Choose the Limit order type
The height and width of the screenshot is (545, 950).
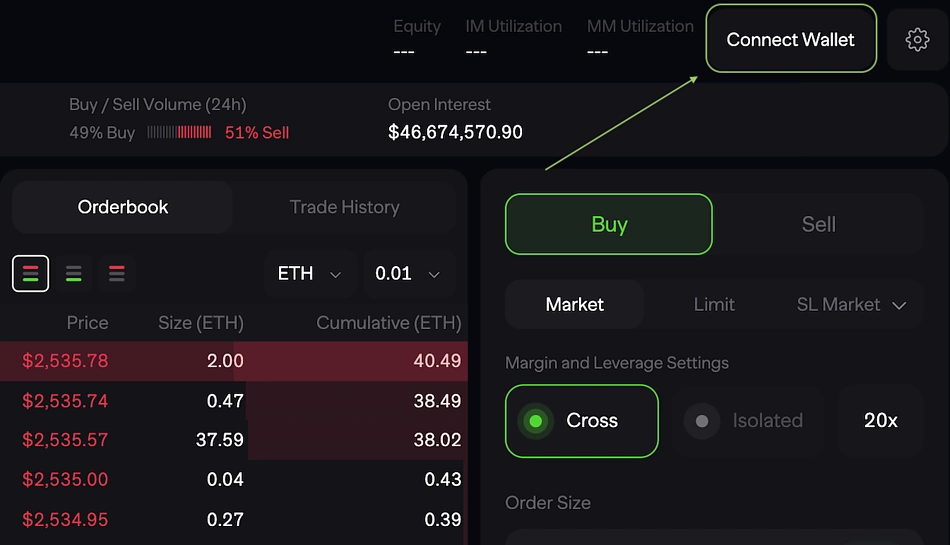(714, 305)
